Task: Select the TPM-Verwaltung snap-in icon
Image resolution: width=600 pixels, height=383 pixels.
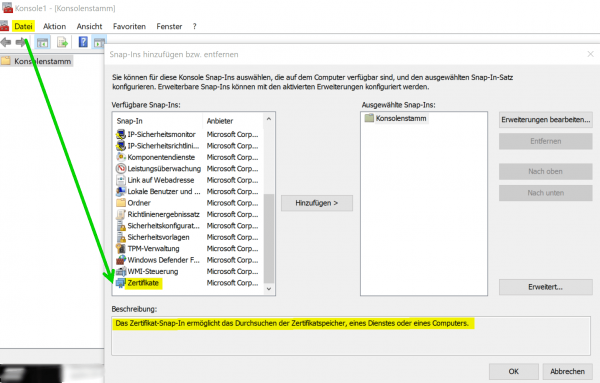Action: coord(121,249)
